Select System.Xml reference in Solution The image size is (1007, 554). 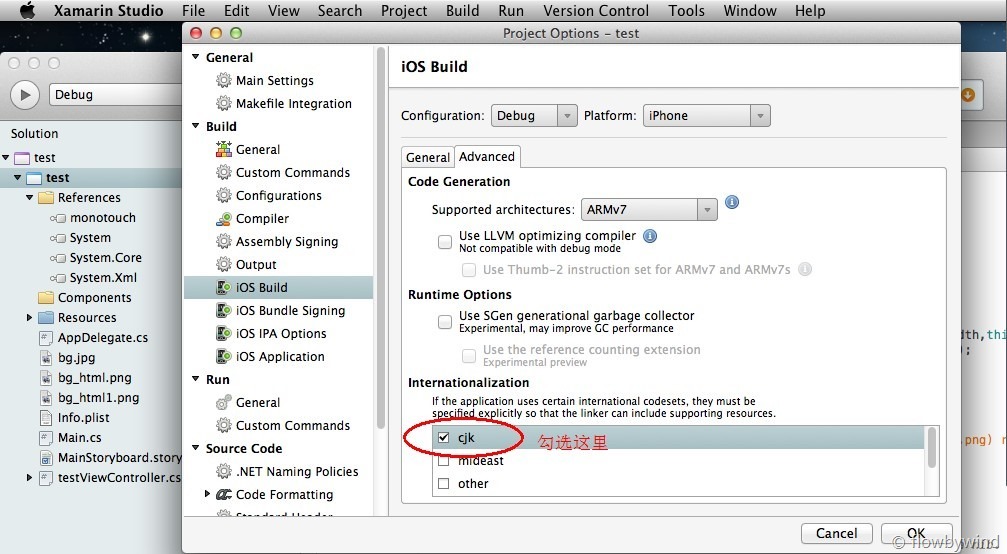(103, 278)
